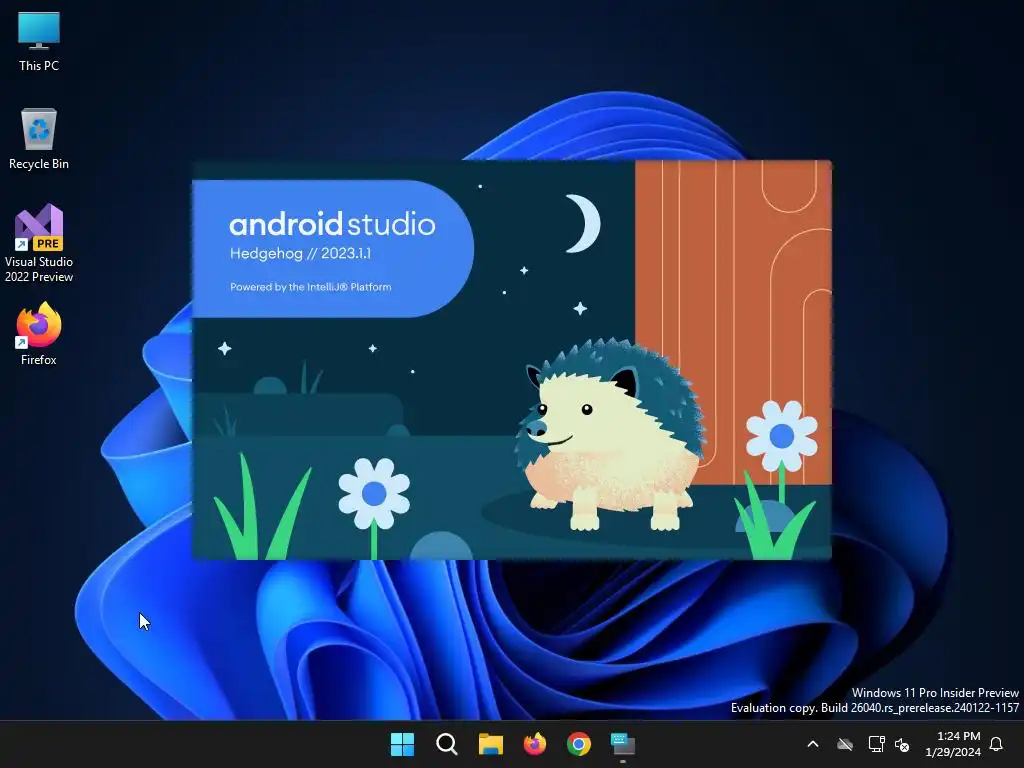This screenshot has height=768, width=1024.
Task: Click the running app icon after Chrome
Action: [623, 744]
